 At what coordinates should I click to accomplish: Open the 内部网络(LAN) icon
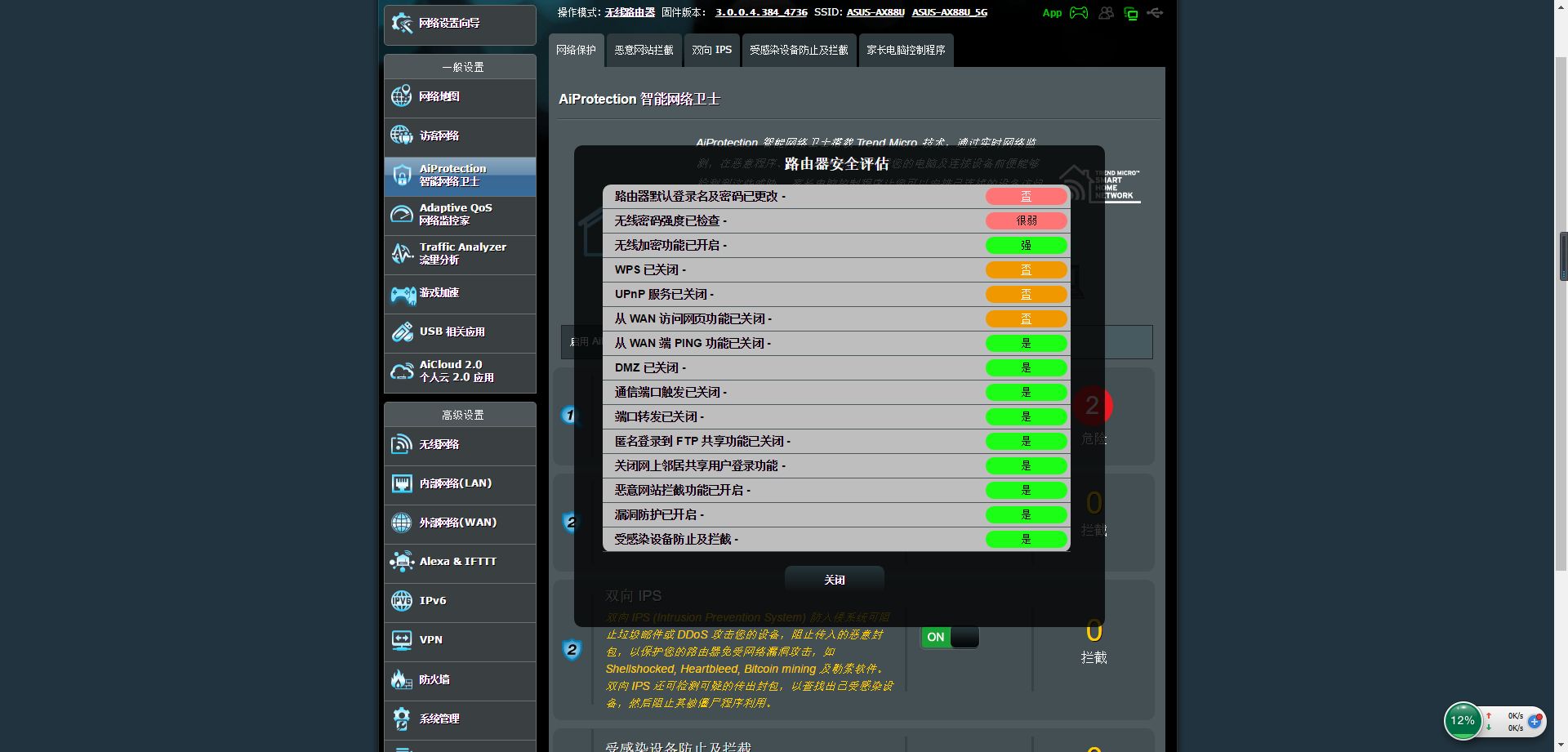coord(401,483)
